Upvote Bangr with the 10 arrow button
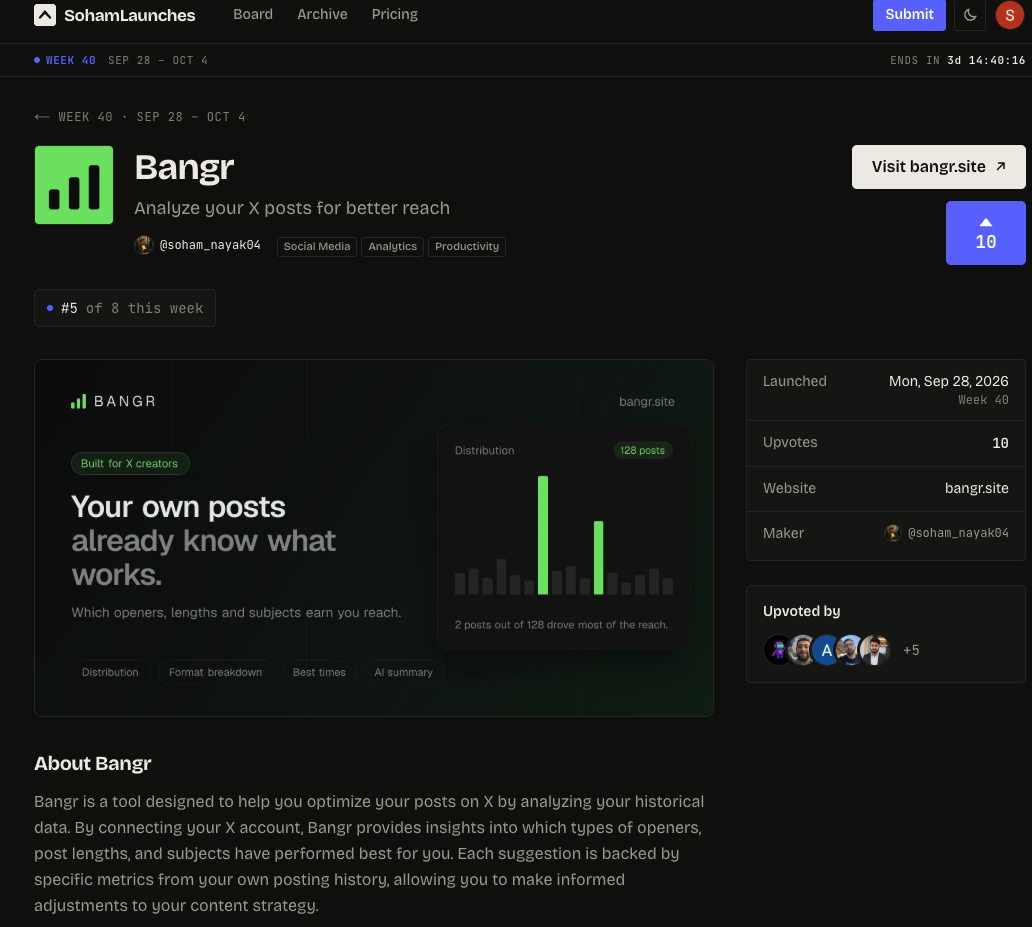 pos(985,233)
